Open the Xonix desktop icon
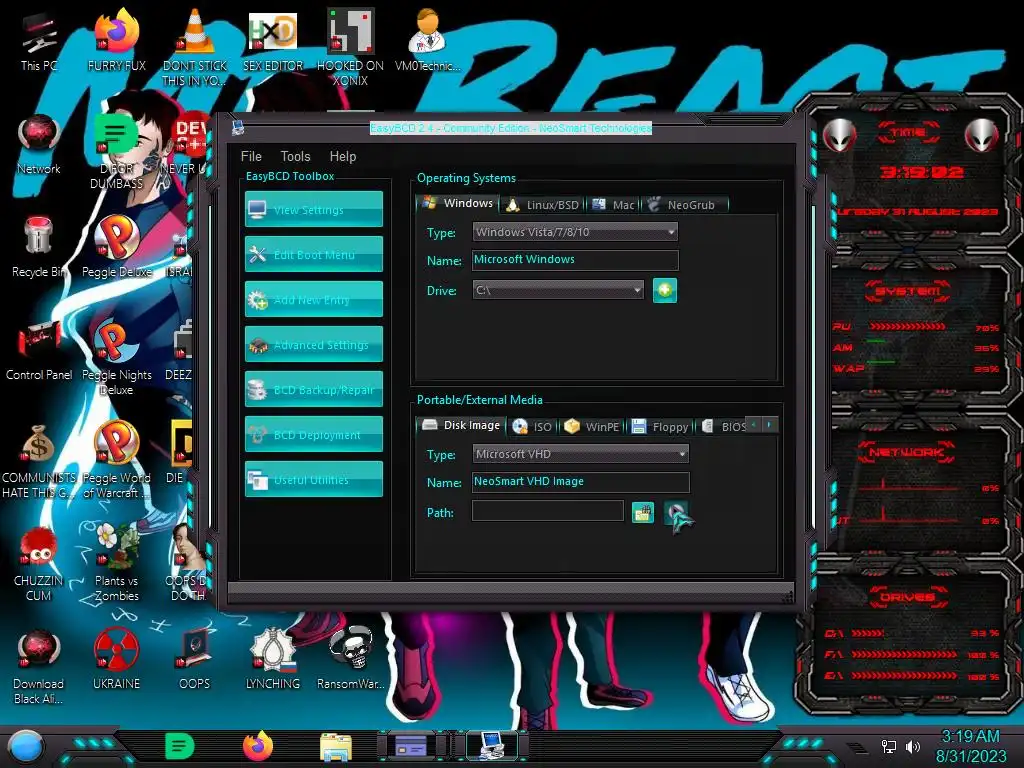The image size is (1024, 768). click(351, 49)
